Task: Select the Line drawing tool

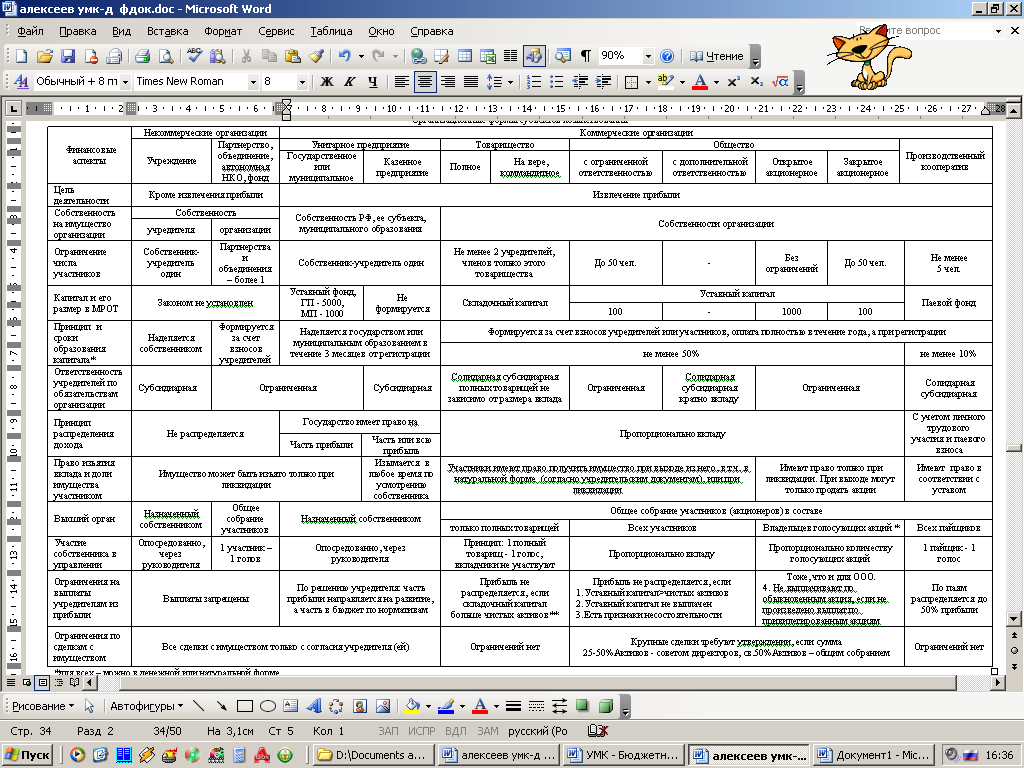Action: click(x=199, y=706)
